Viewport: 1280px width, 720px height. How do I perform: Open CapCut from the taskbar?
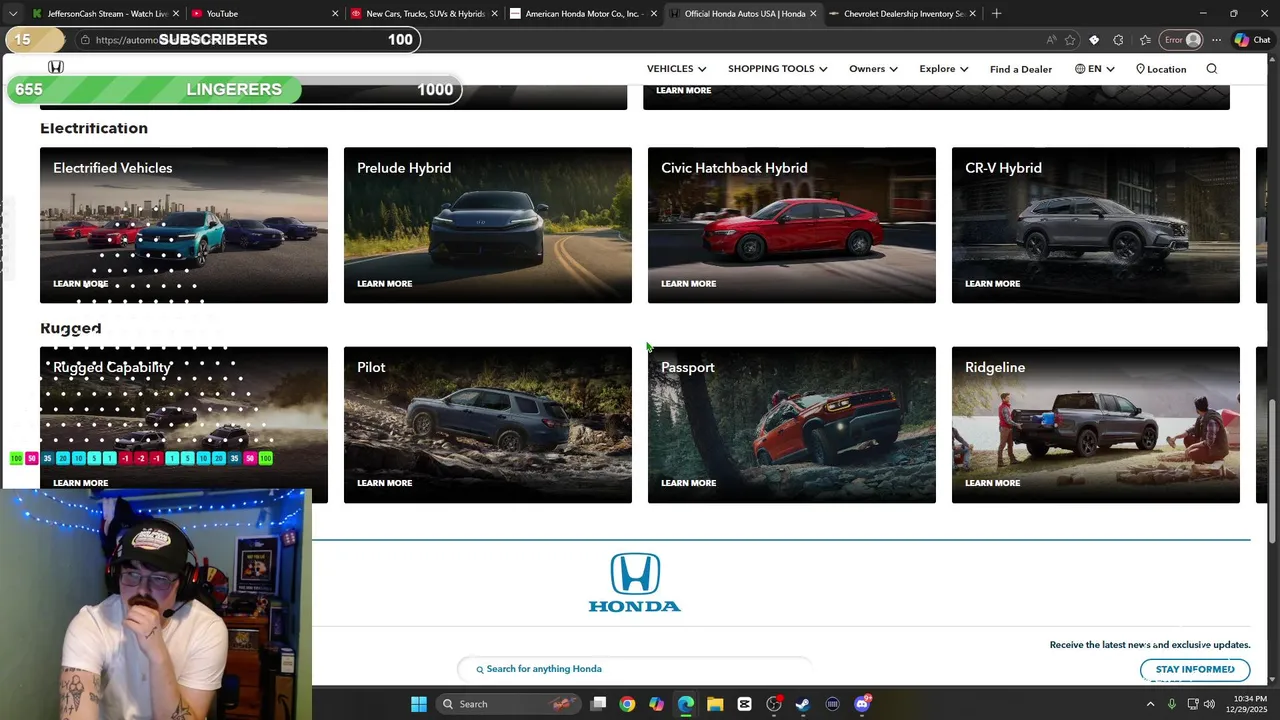point(744,704)
